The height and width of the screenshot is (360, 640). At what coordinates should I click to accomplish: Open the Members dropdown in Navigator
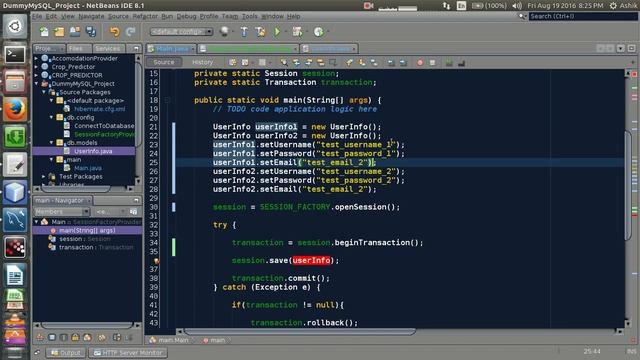[x=62, y=211]
